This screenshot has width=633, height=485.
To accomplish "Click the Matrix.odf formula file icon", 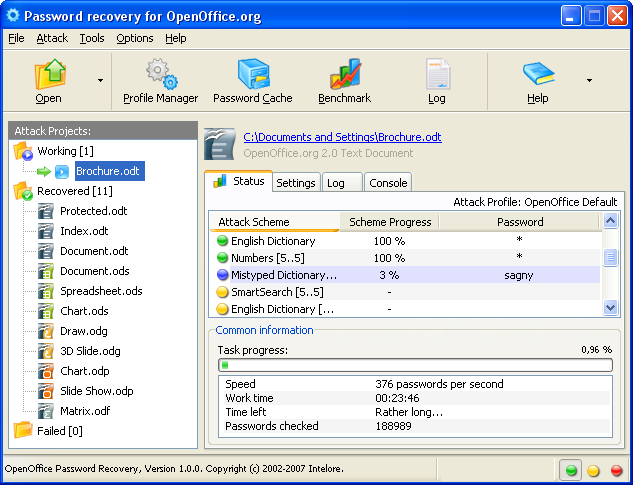I will [46, 411].
